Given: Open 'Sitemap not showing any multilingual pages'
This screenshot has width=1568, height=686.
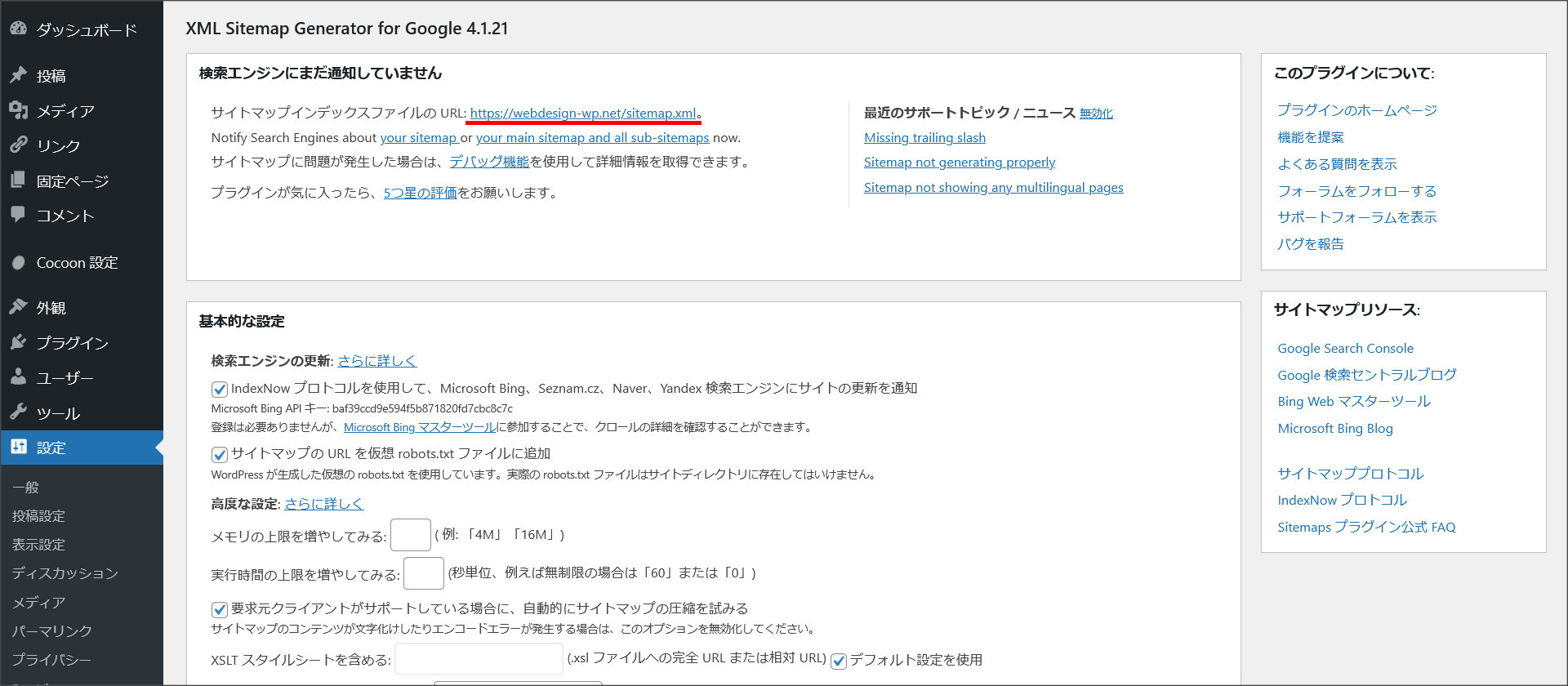Looking at the screenshot, I should [993, 188].
